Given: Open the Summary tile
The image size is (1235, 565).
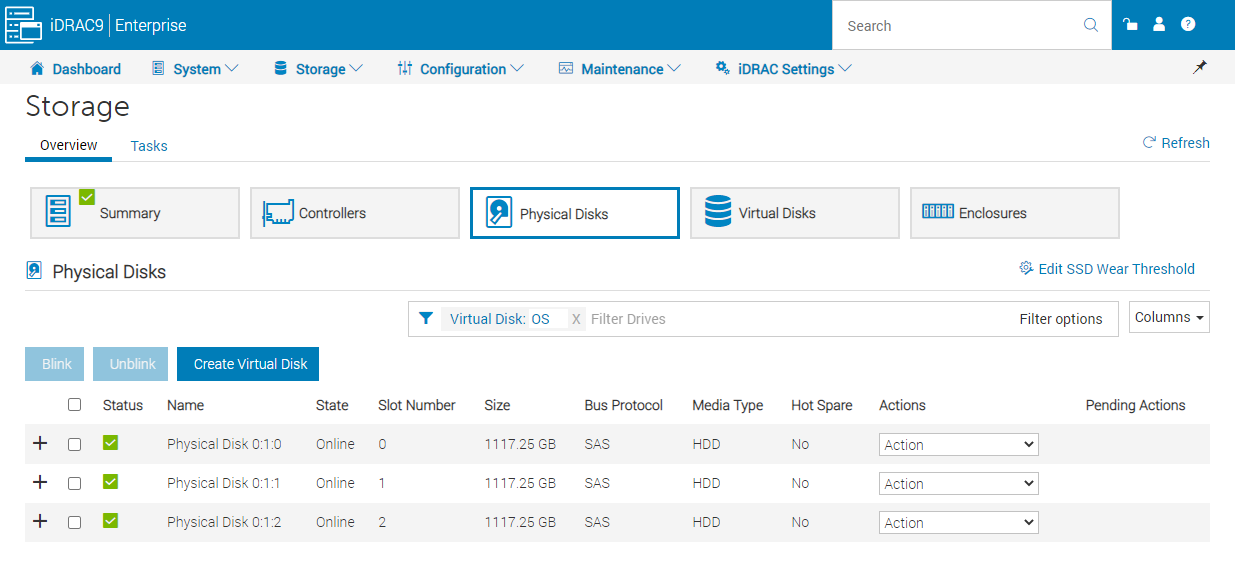Looking at the screenshot, I should click(x=135, y=213).
